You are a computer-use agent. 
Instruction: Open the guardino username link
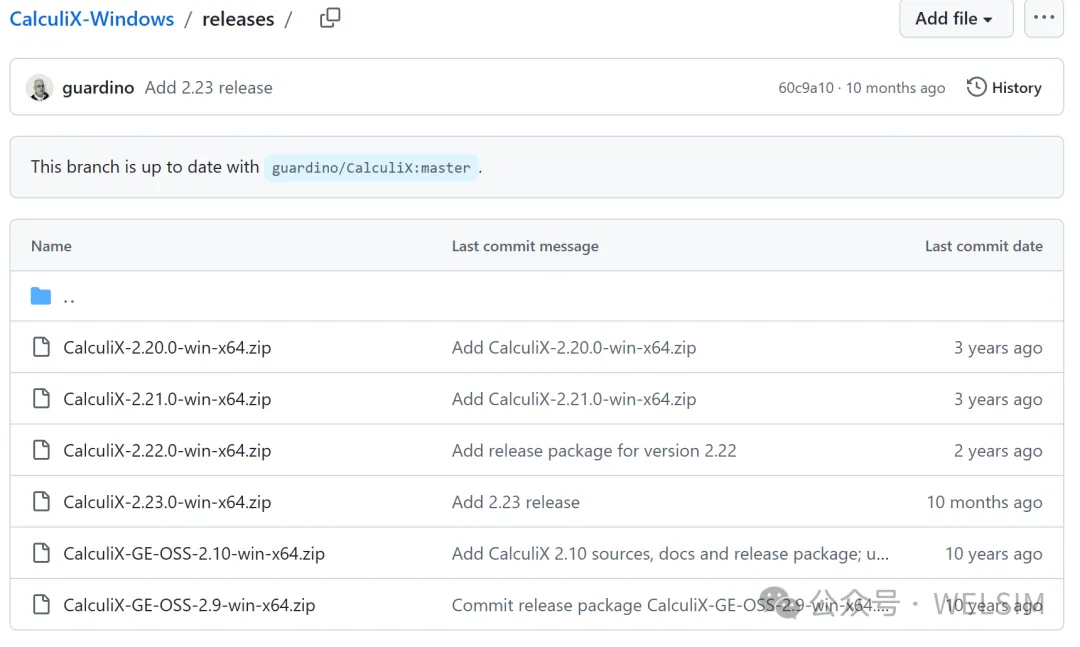[x=98, y=88]
